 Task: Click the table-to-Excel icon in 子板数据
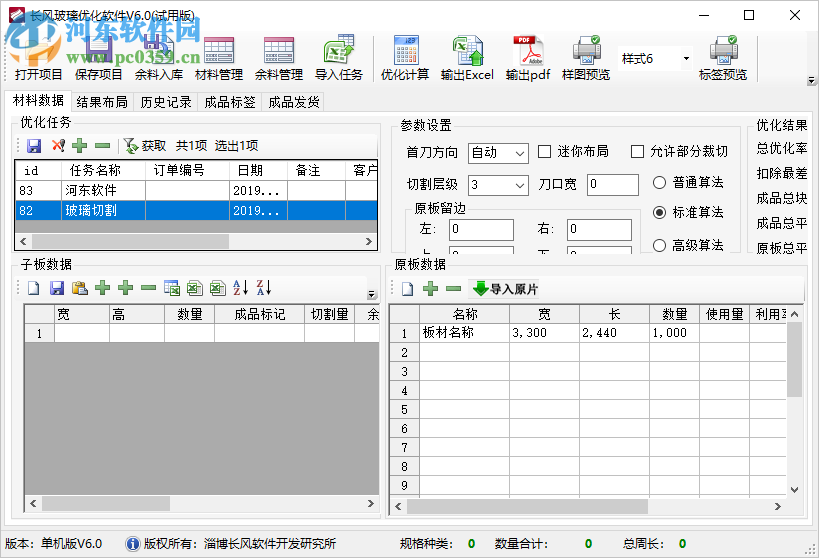pos(171,288)
